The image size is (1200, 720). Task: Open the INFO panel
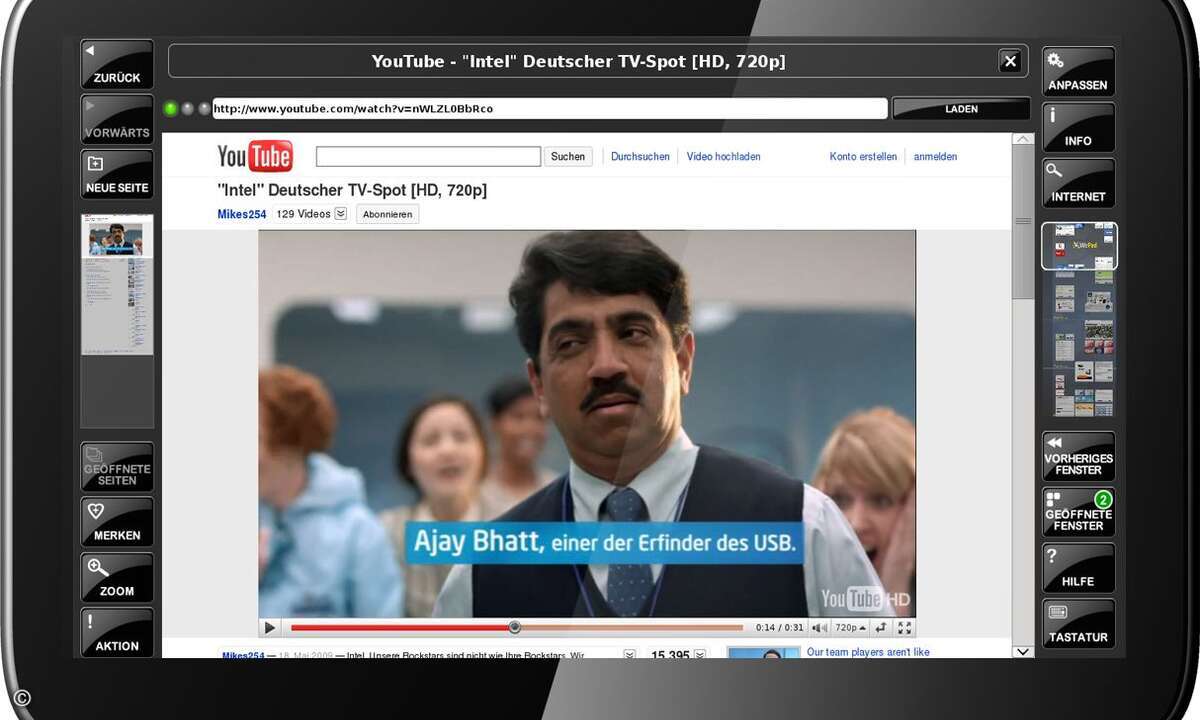(x=1078, y=128)
